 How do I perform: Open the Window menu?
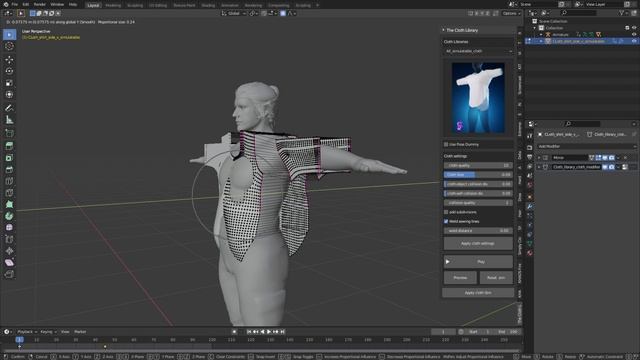coord(57,4)
